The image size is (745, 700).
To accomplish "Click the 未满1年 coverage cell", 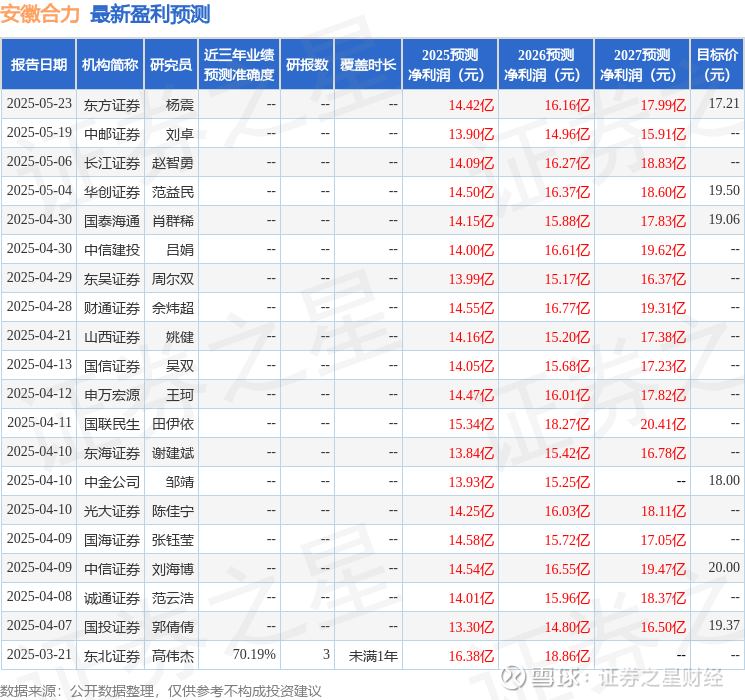I will click(373, 656).
